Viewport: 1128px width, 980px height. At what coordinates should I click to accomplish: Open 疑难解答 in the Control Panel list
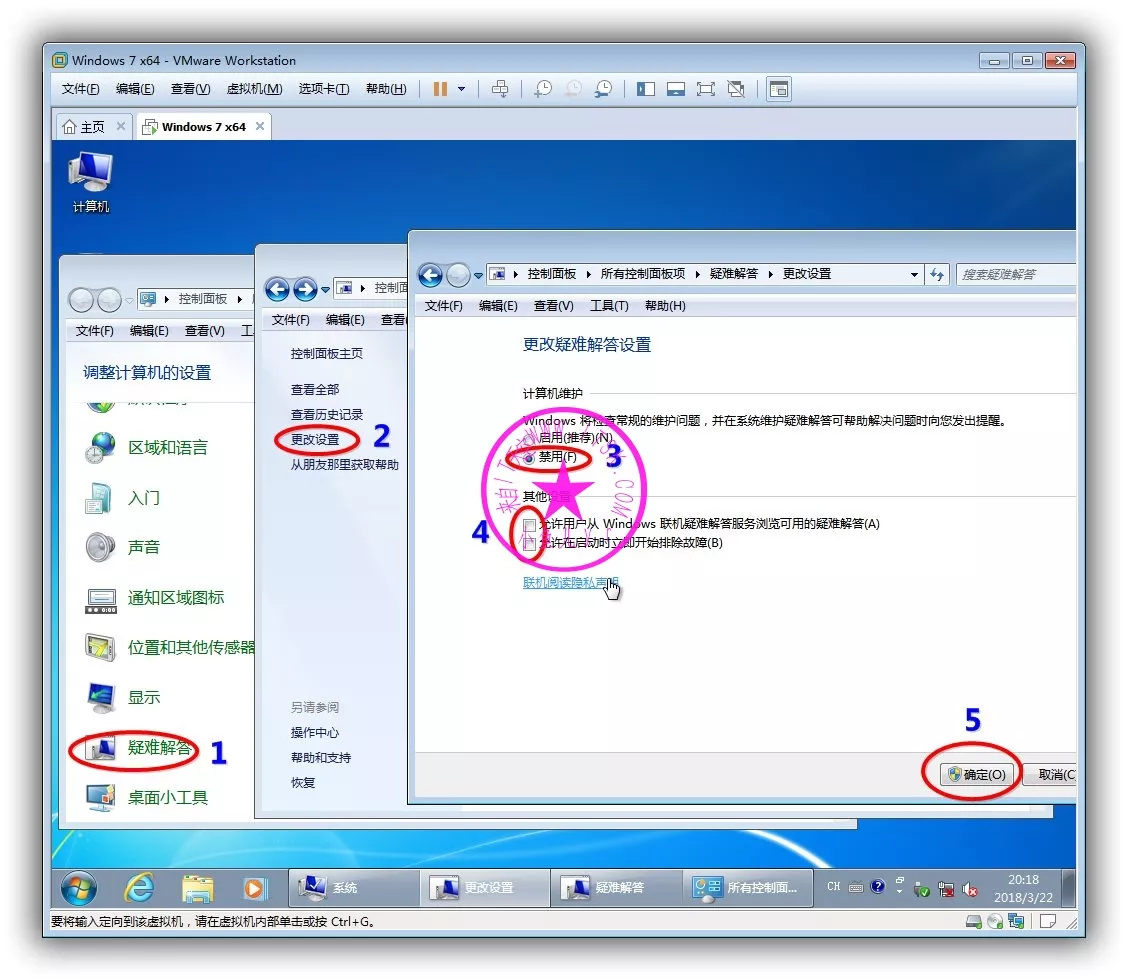coord(159,748)
